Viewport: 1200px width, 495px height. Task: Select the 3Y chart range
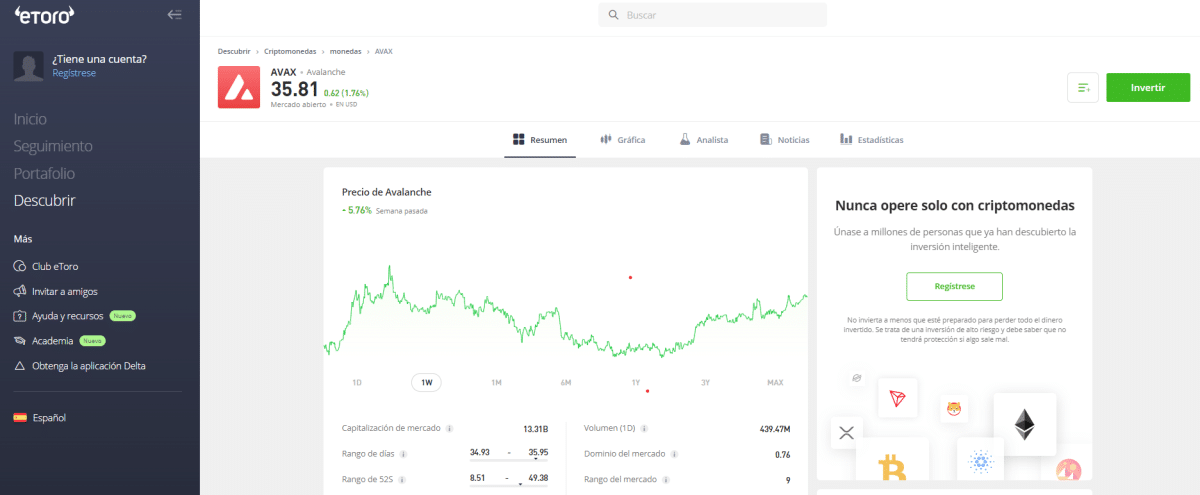705,382
